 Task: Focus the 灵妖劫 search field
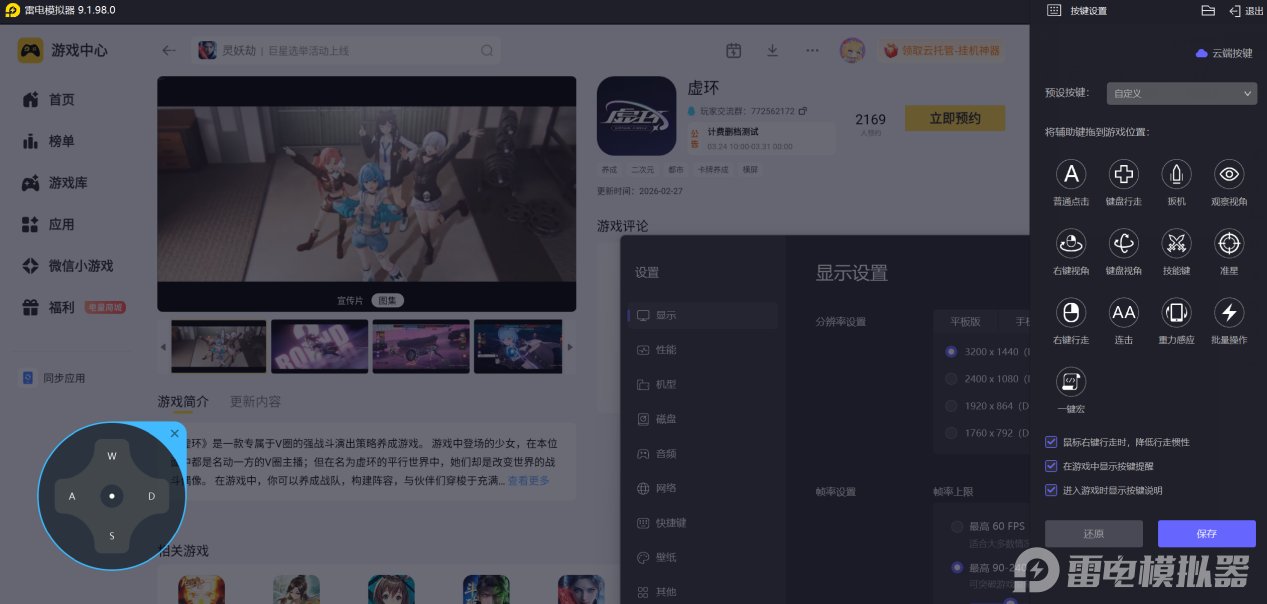[x=347, y=50]
